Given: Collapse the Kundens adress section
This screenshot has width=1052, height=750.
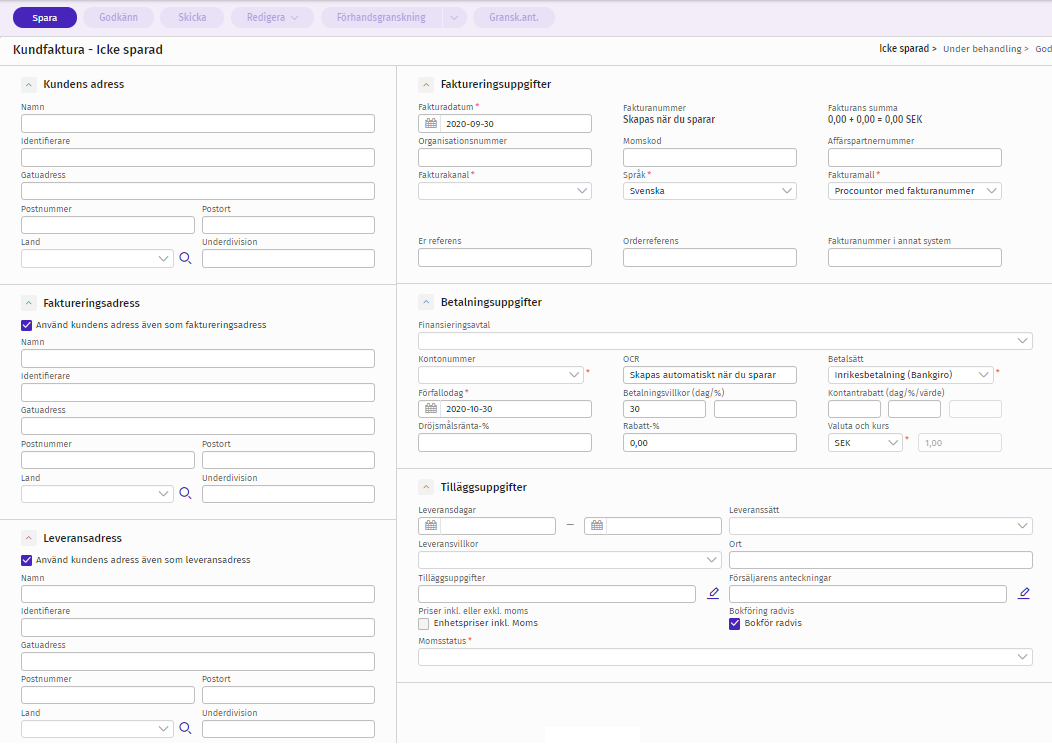Looking at the screenshot, I should [x=28, y=85].
